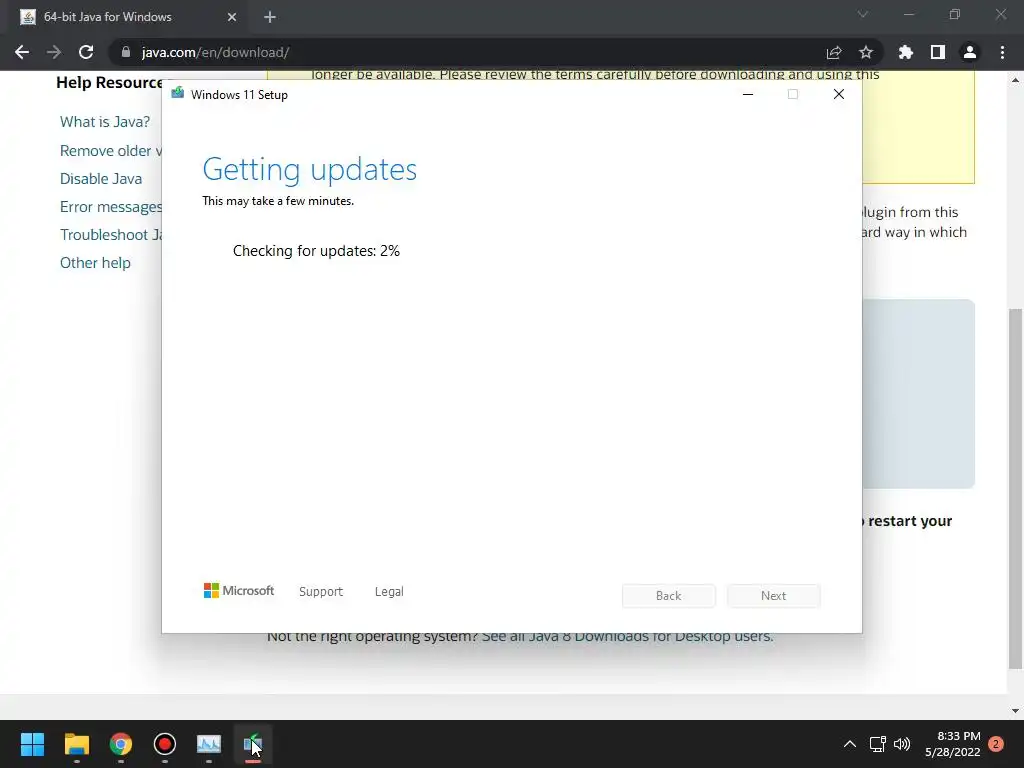Open the performance monitor taskbar icon
Image resolution: width=1024 pixels, height=768 pixels.
pyautogui.click(x=209, y=744)
